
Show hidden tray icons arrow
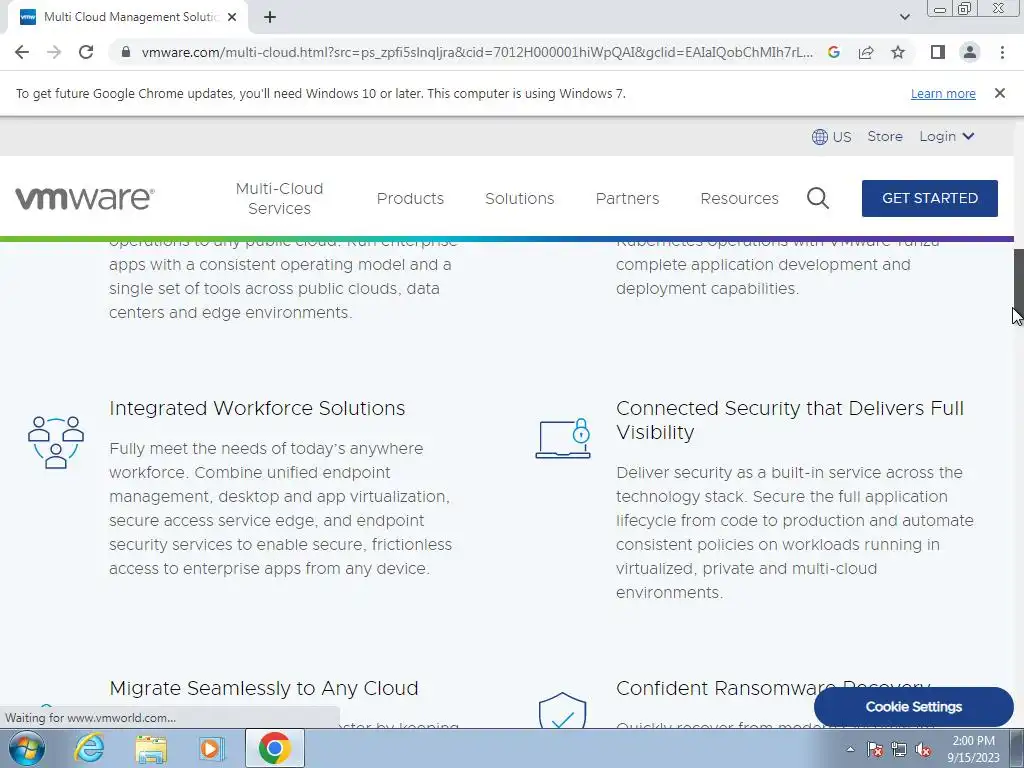850,750
